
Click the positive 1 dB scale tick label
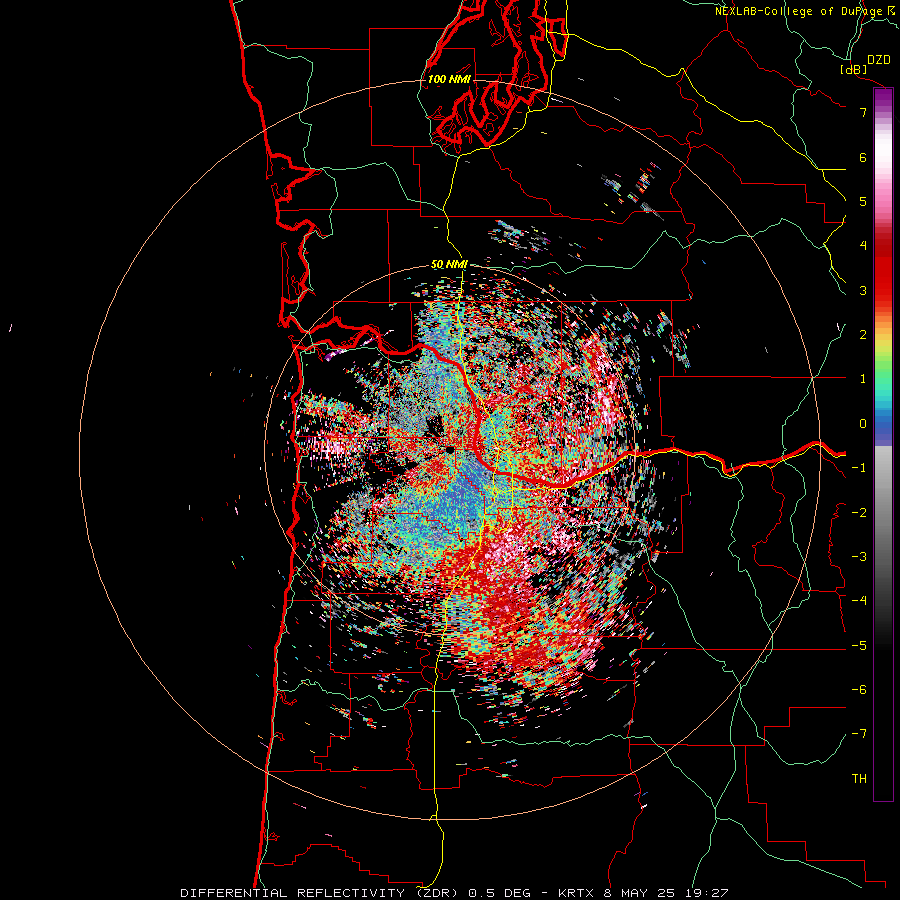click(x=863, y=379)
